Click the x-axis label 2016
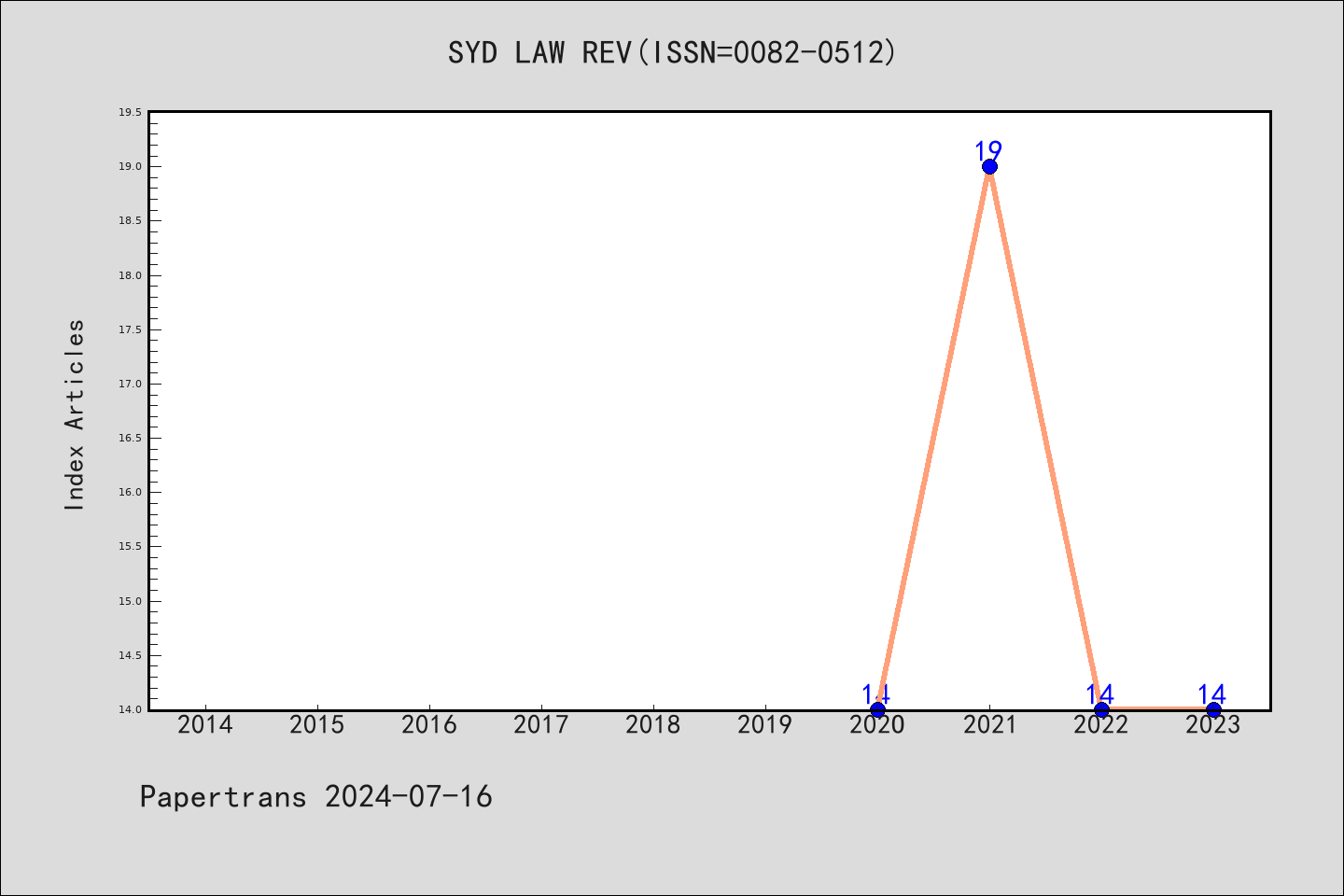The image size is (1344, 896). (x=429, y=724)
